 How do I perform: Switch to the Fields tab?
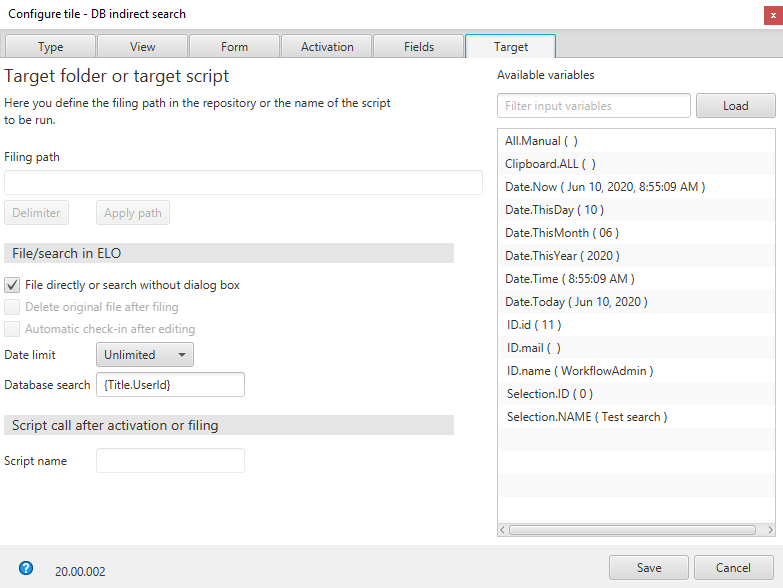pos(419,47)
